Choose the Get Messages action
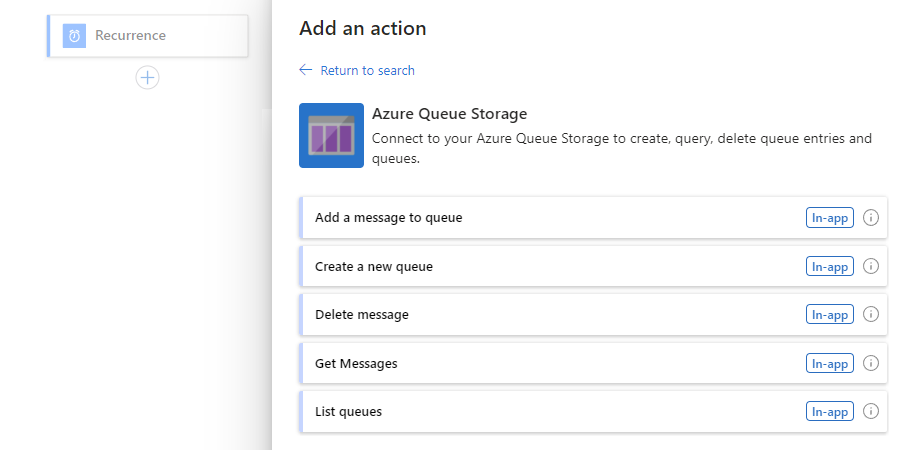 356,363
